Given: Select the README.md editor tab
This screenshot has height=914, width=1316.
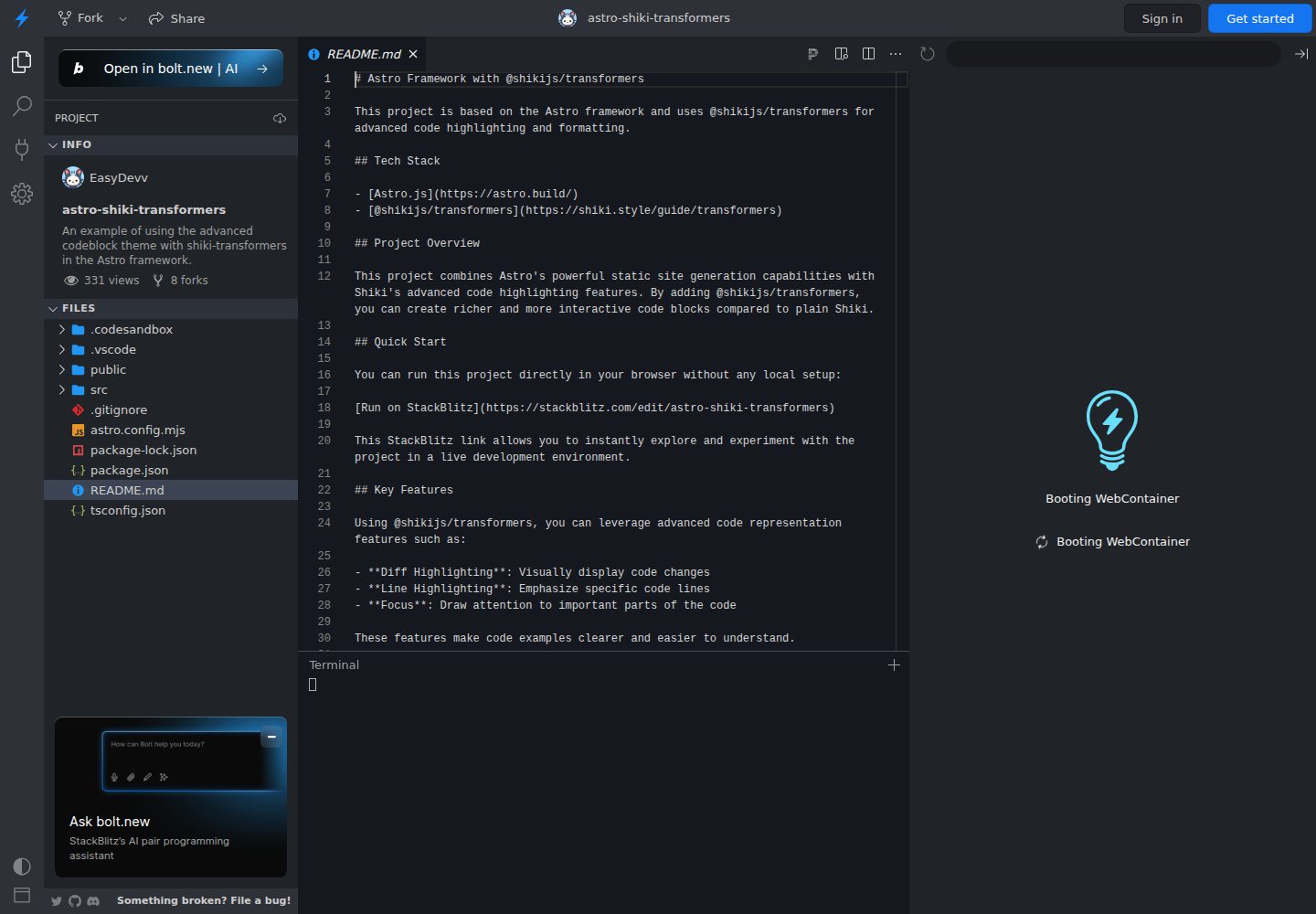Looking at the screenshot, I should click(363, 54).
